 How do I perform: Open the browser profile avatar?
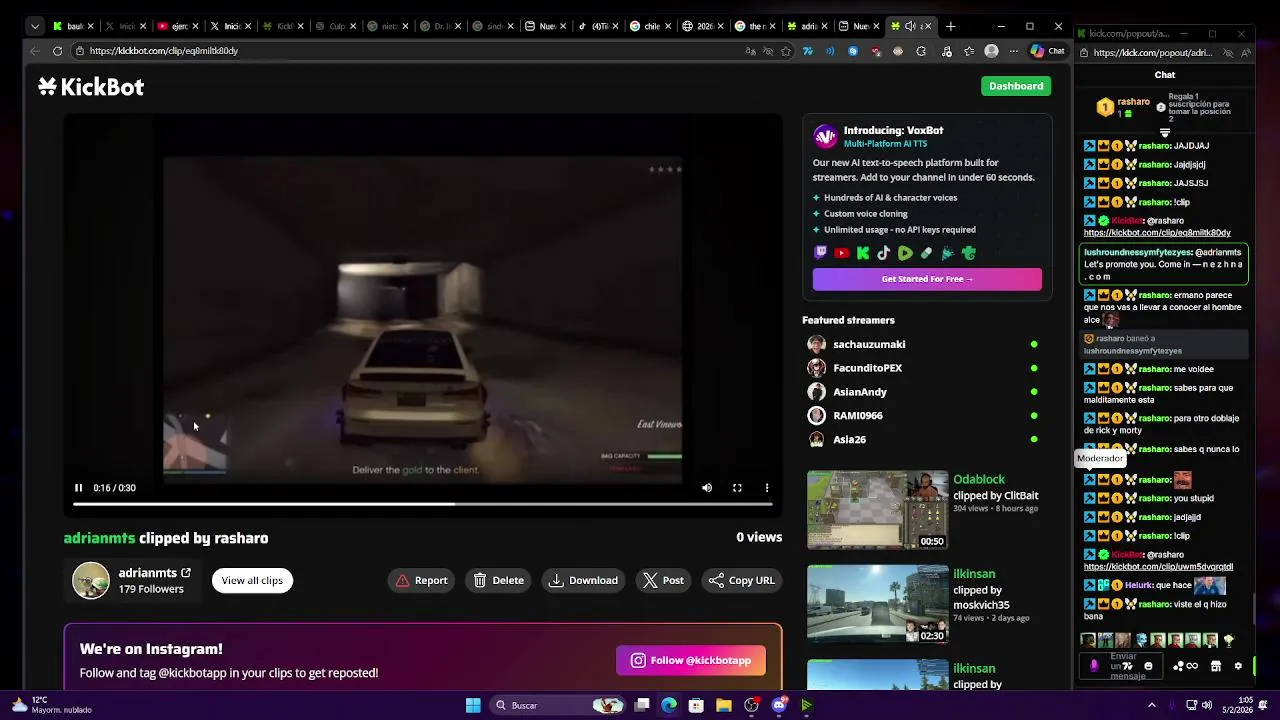(x=991, y=51)
